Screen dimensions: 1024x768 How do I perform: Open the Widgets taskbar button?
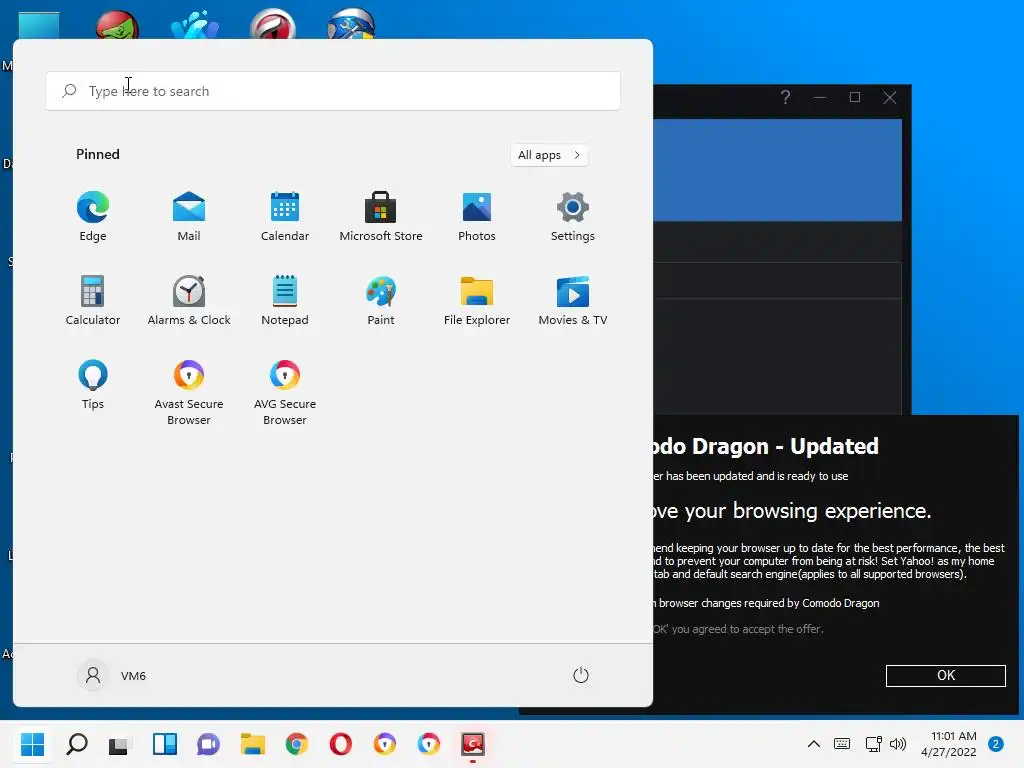pyautogui.click(x=165, y=744)
